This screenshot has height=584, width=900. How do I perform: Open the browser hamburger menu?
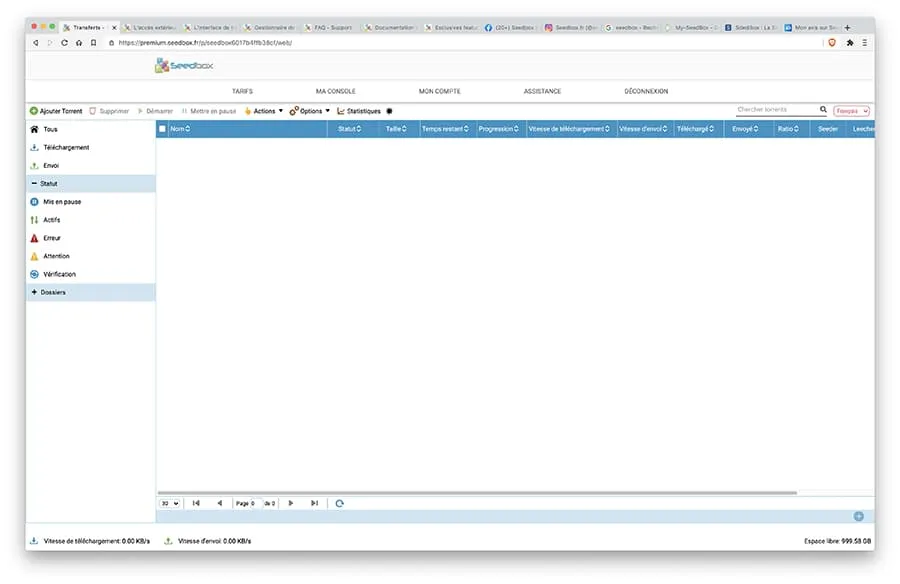tap(864, 43)
